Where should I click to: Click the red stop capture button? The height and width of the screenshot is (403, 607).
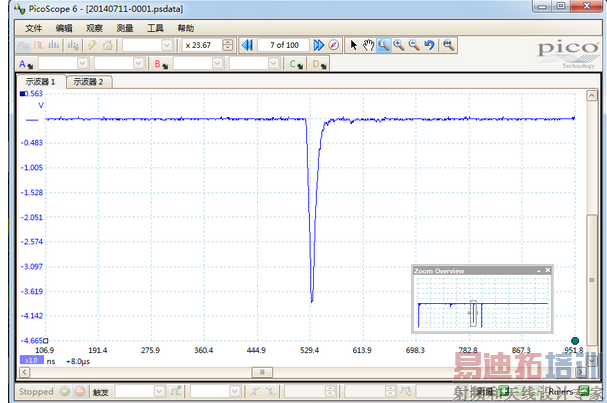coord(80,391)
